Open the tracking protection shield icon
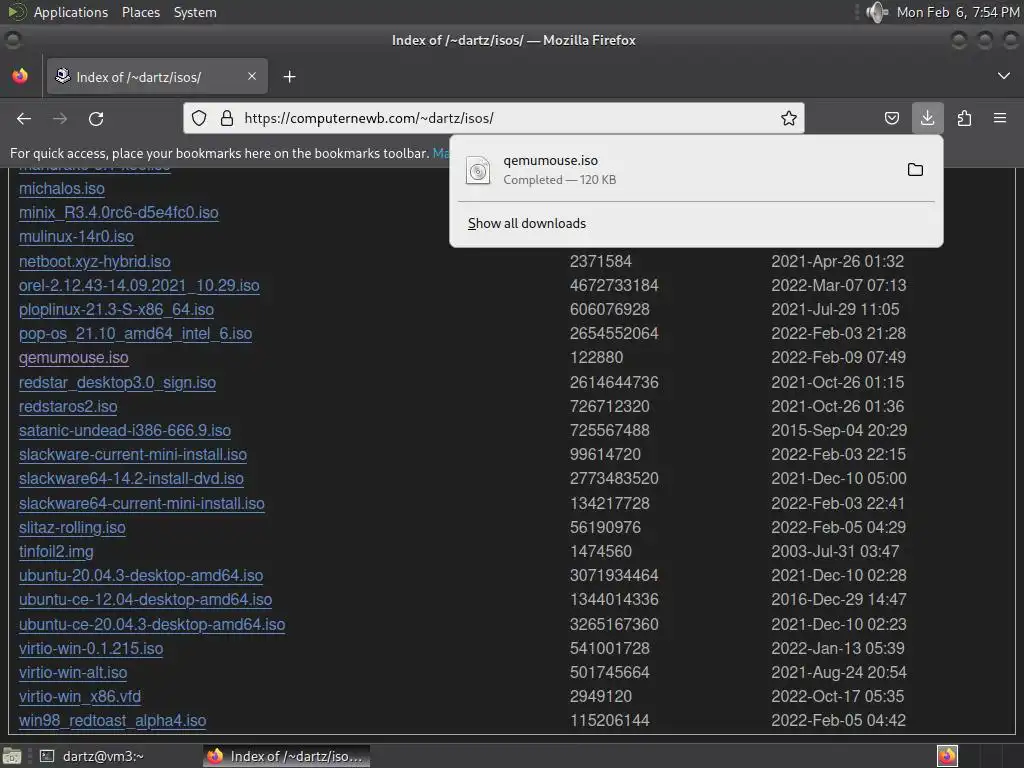Screen dimensions: 1024x768 click(x=199, y=118)
